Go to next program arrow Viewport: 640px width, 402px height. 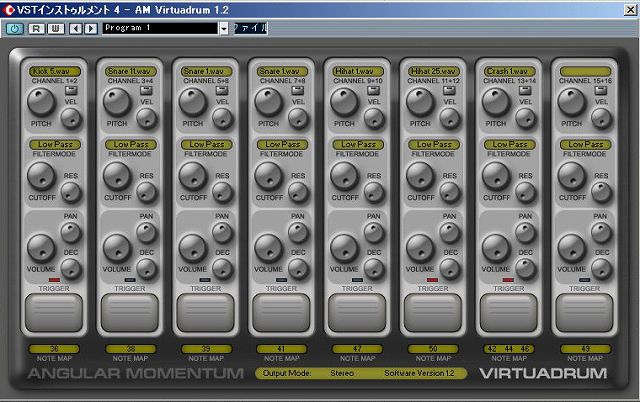[91, 29]
